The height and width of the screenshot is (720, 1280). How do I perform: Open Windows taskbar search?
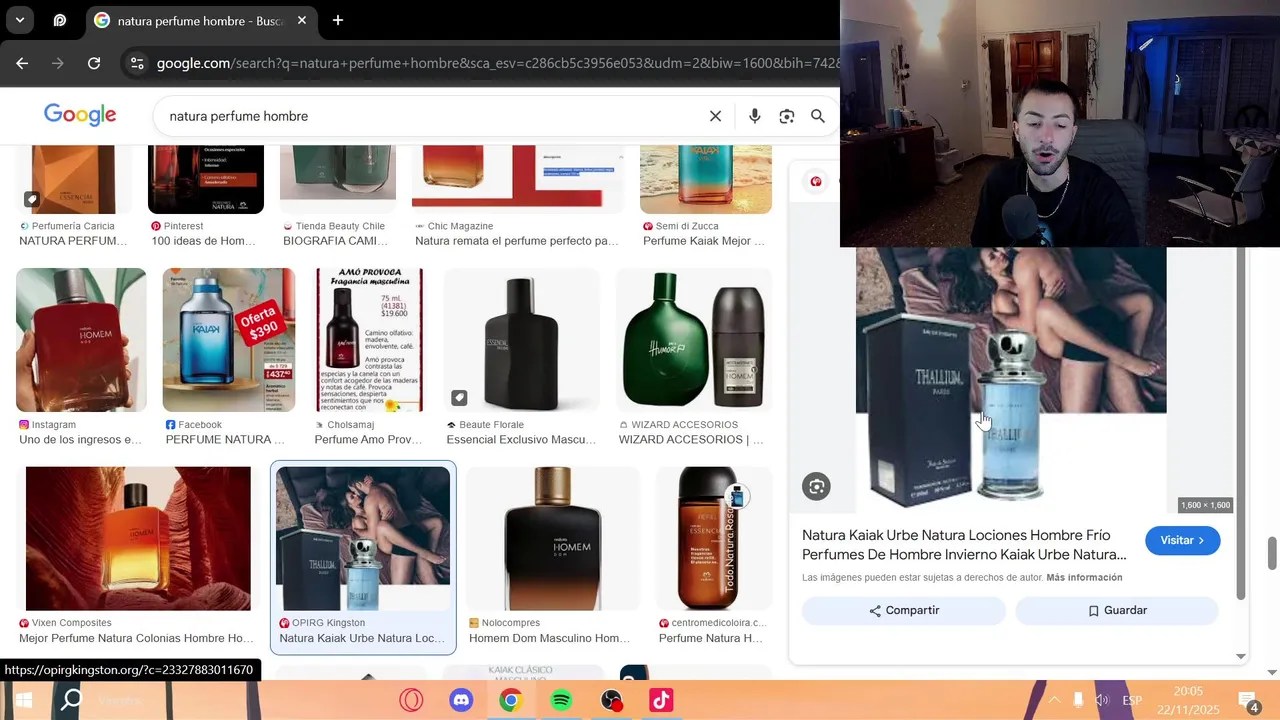(71, 700)
